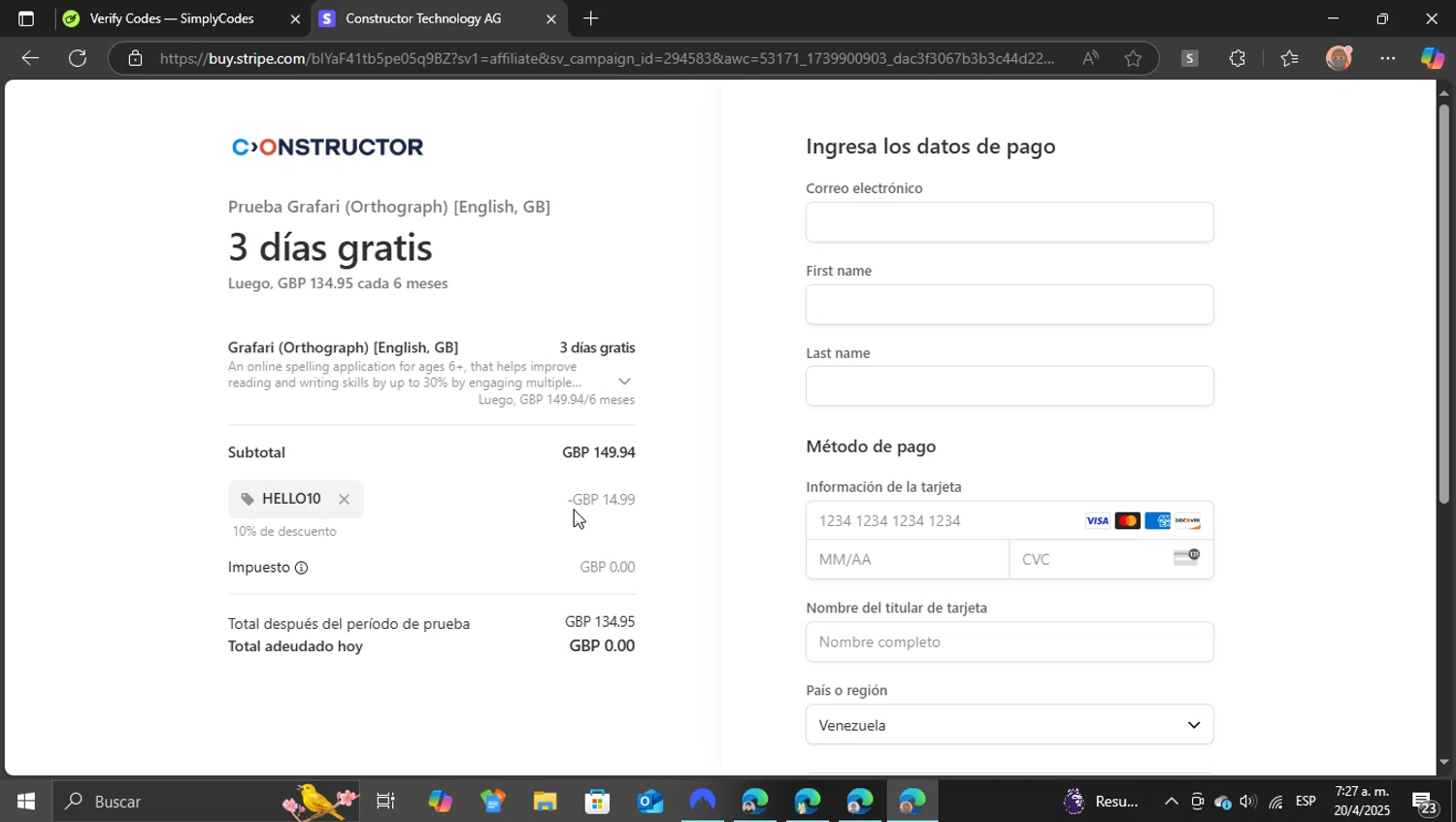Image resolution: width=1456 pixels, height=822 pixels.
Task: Focus the Last name field
Action: click(x=1009, y=386)
